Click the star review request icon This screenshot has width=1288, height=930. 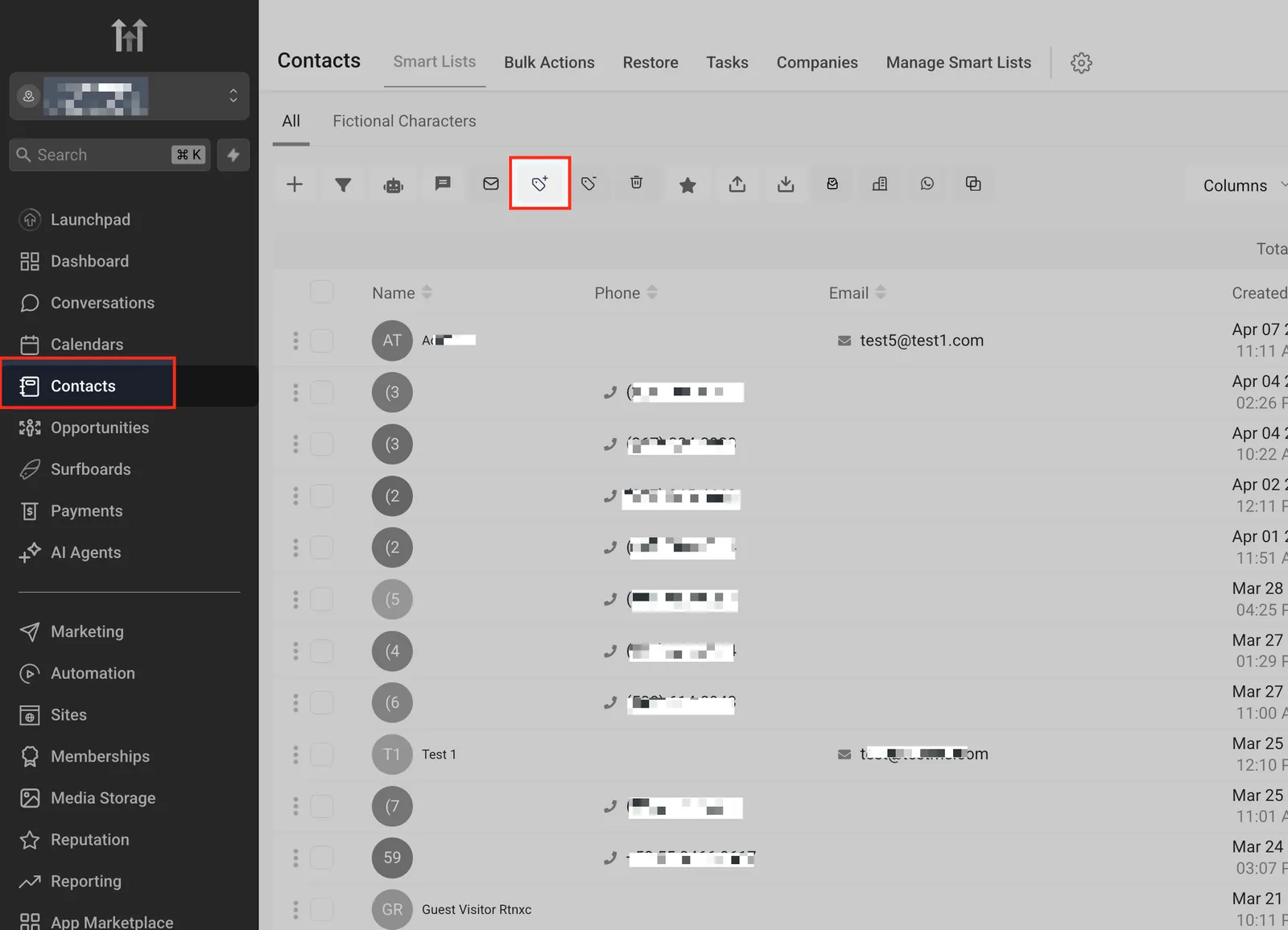tap(687, 185)
